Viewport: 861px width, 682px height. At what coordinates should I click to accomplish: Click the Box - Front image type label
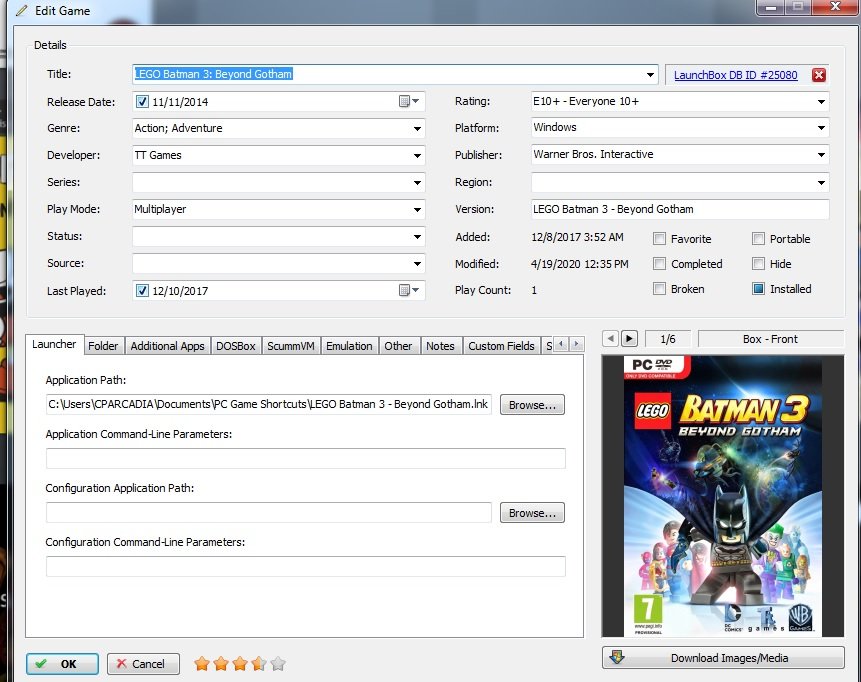coord(770,339)
